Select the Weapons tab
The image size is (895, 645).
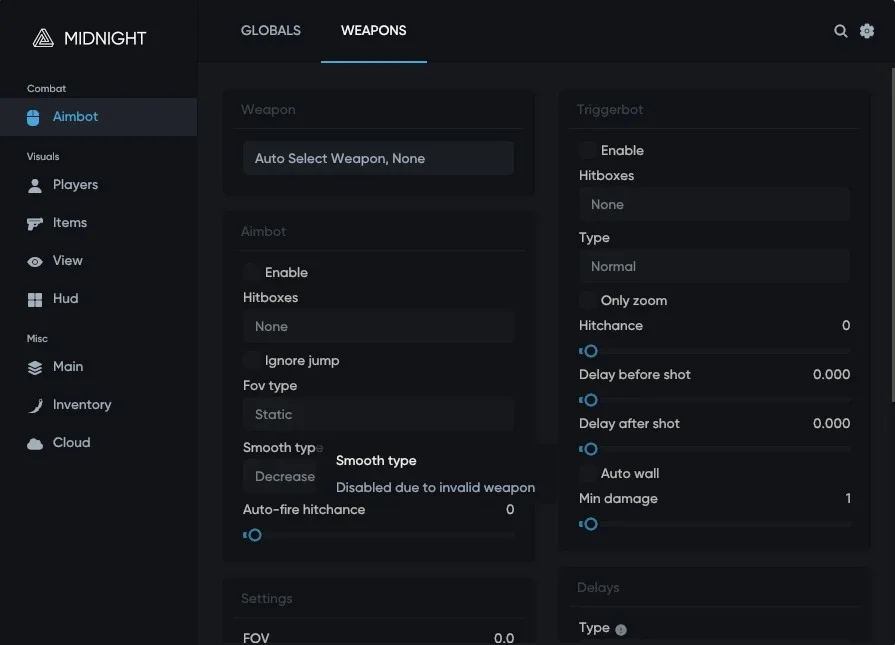point(373,31)
